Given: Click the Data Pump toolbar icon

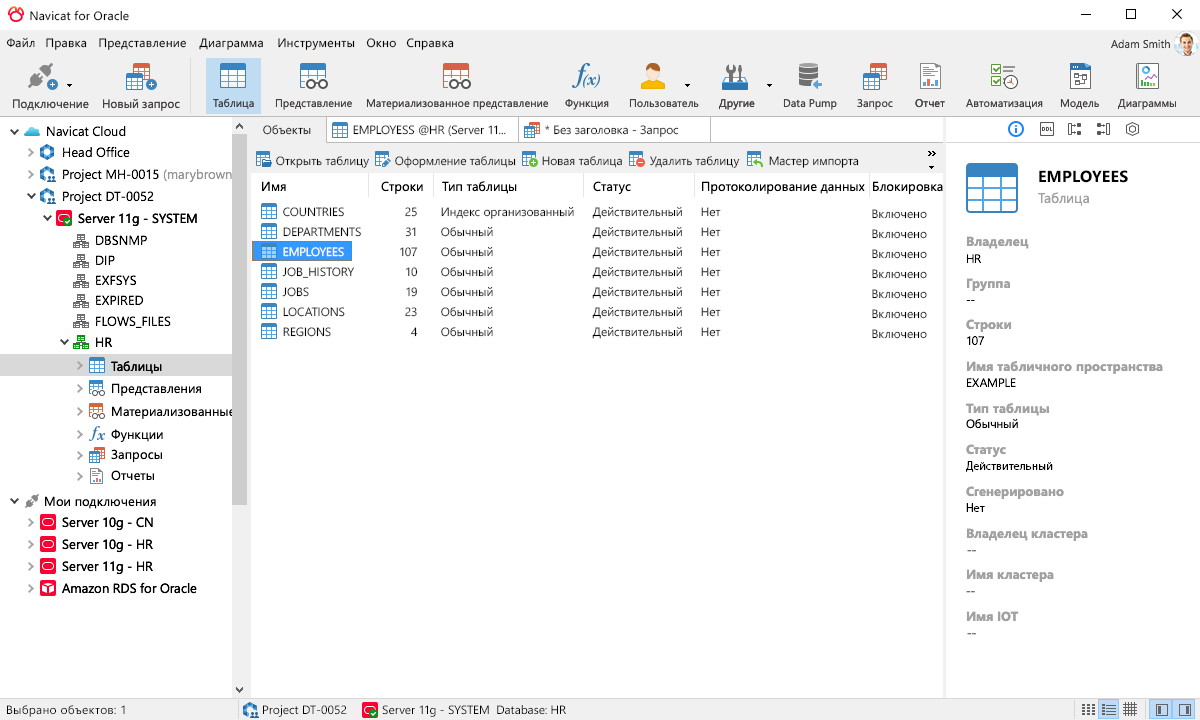Looking at the screenshot, I should point(809,86).
